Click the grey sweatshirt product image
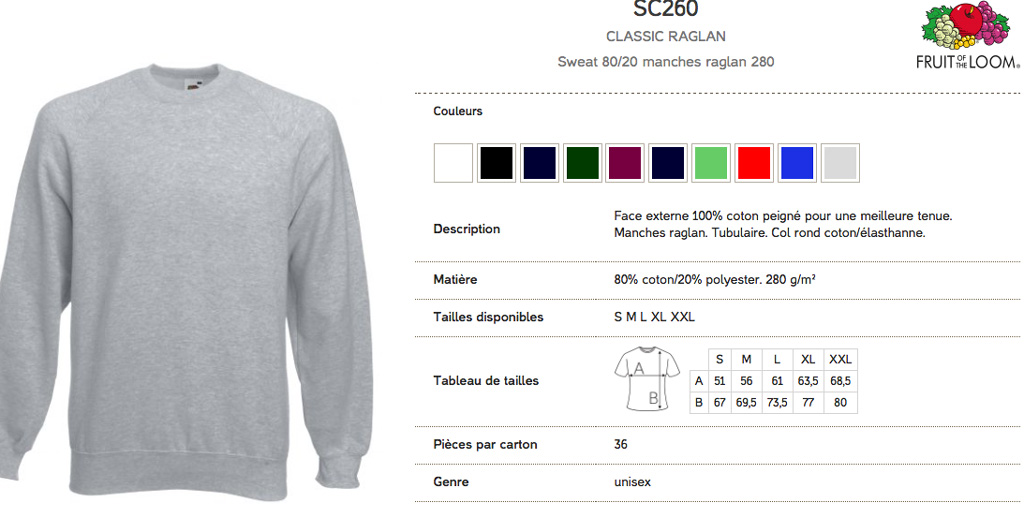Image resolution: width=1024 pixels, height=518 pixels. [186, 281]
